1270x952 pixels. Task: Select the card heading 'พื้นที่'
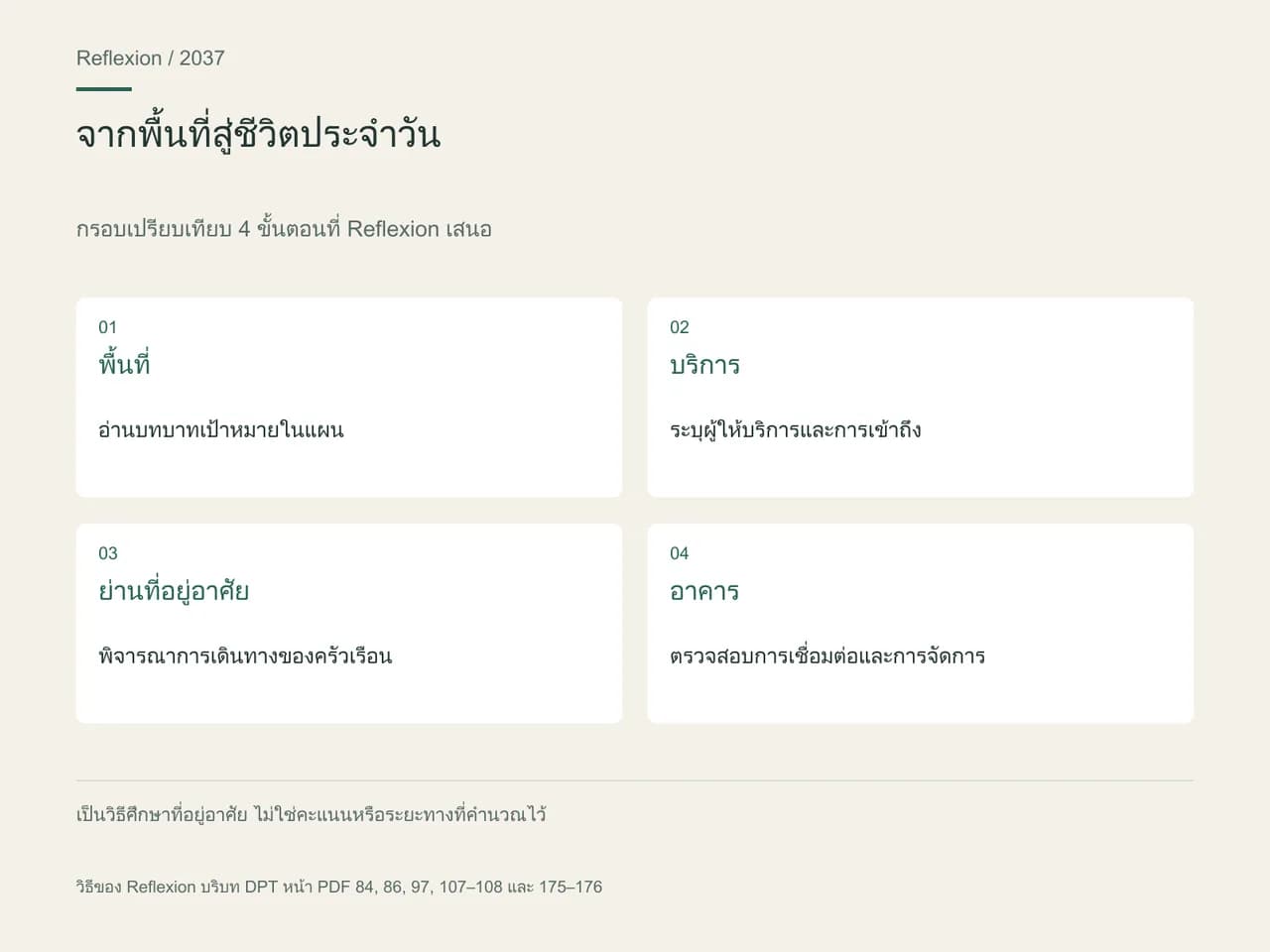124,364
